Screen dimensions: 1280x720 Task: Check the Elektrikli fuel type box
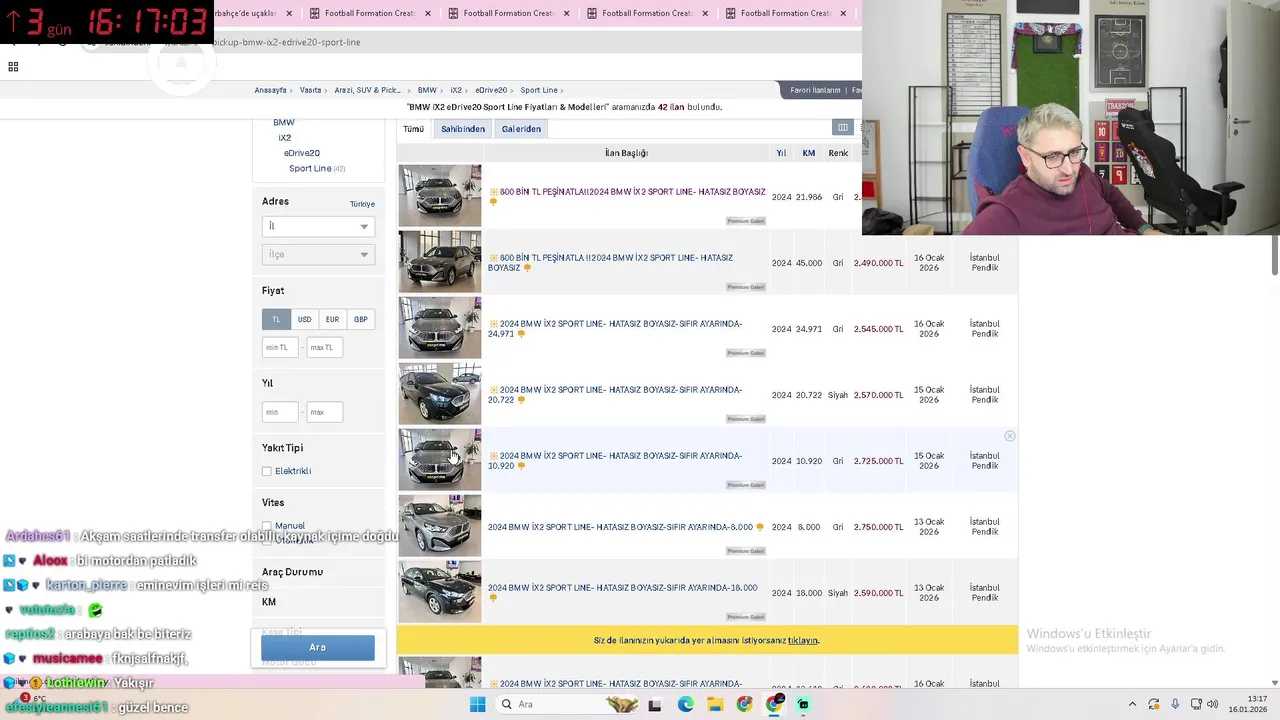267,471
